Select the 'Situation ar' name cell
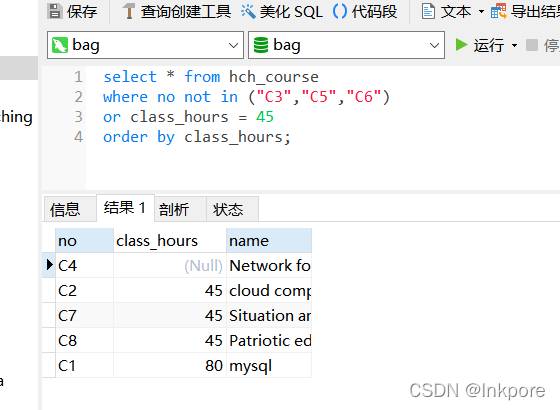Image resolution: width=560 pixels, height=410 pixels. point(269,315)
